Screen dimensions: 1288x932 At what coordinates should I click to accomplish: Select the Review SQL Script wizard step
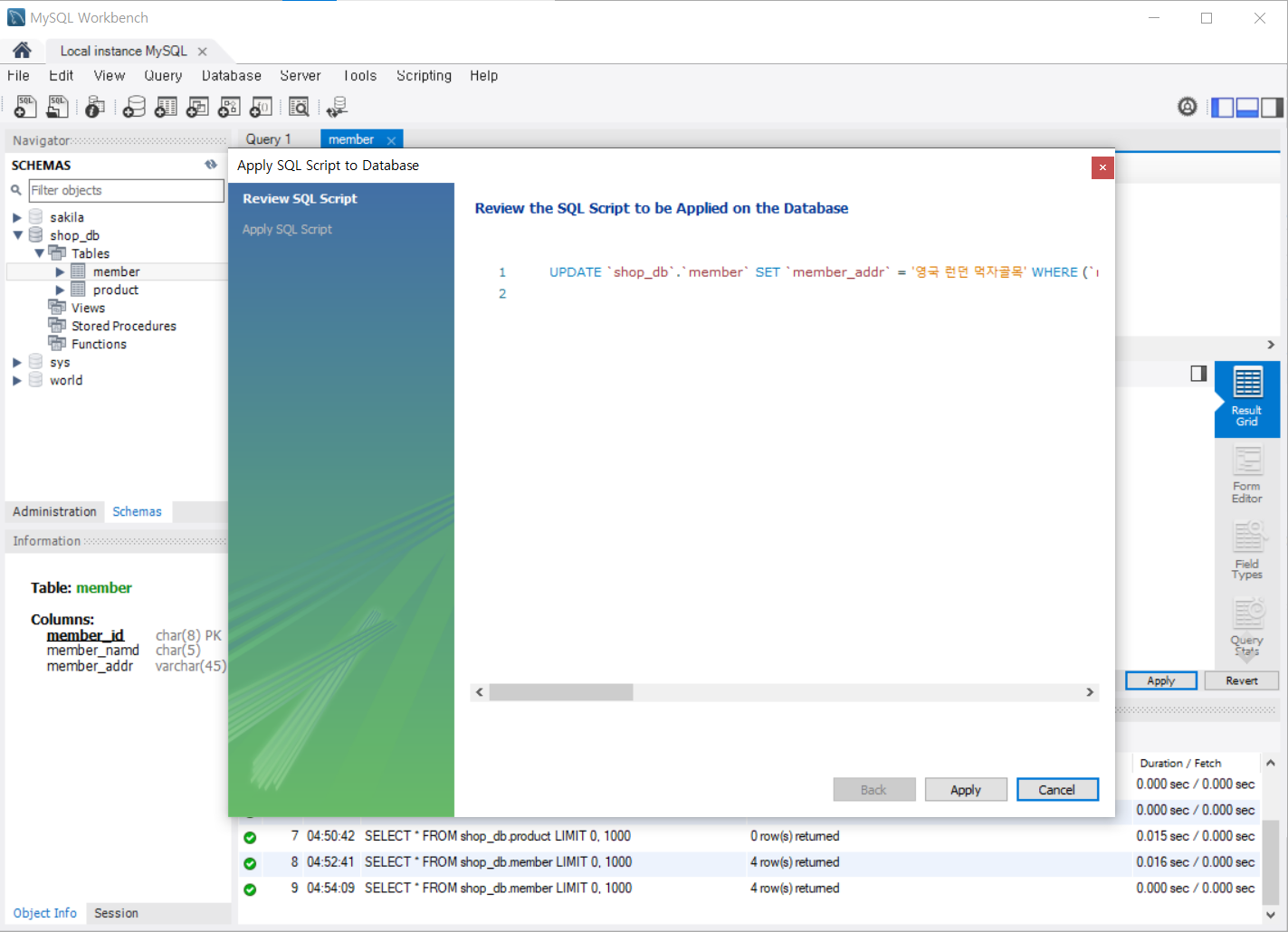point(300,198)
